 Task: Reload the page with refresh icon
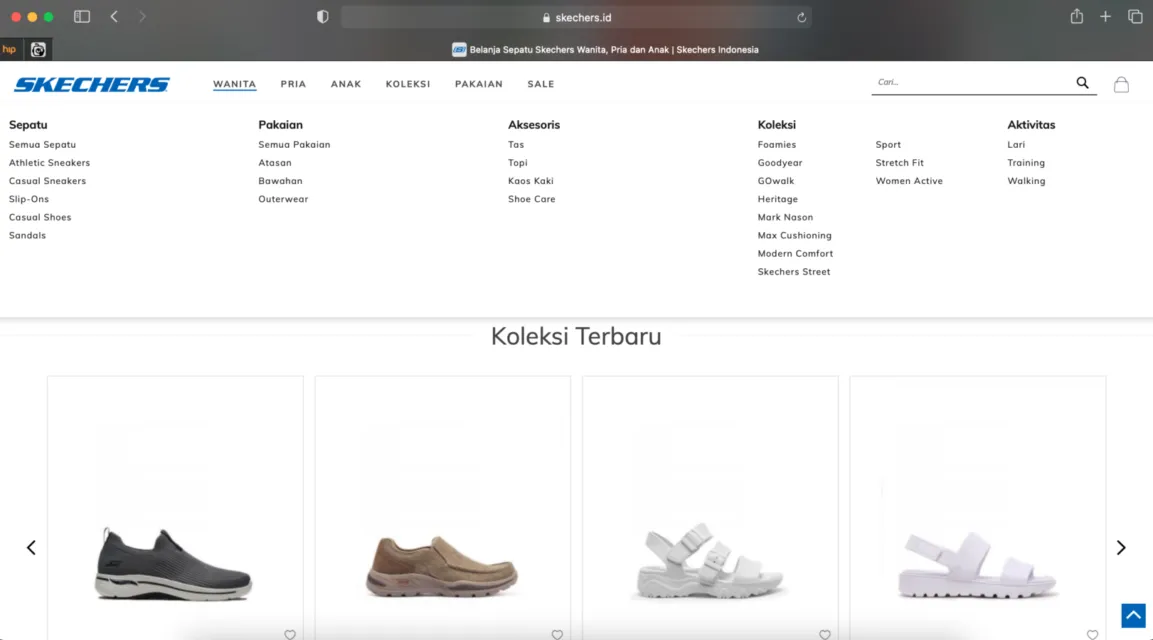click(x=802, y=18)
